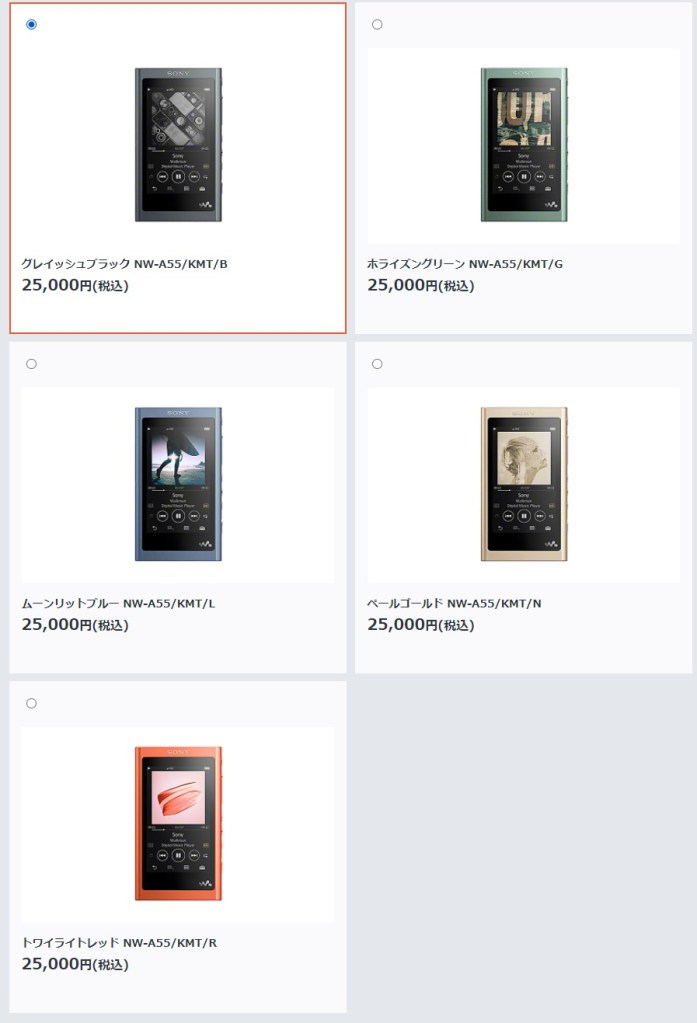Click the twilight red Walkman product image
Image resolution: width=697 pixels, height=1023 pixels.
tap(178, 823)
